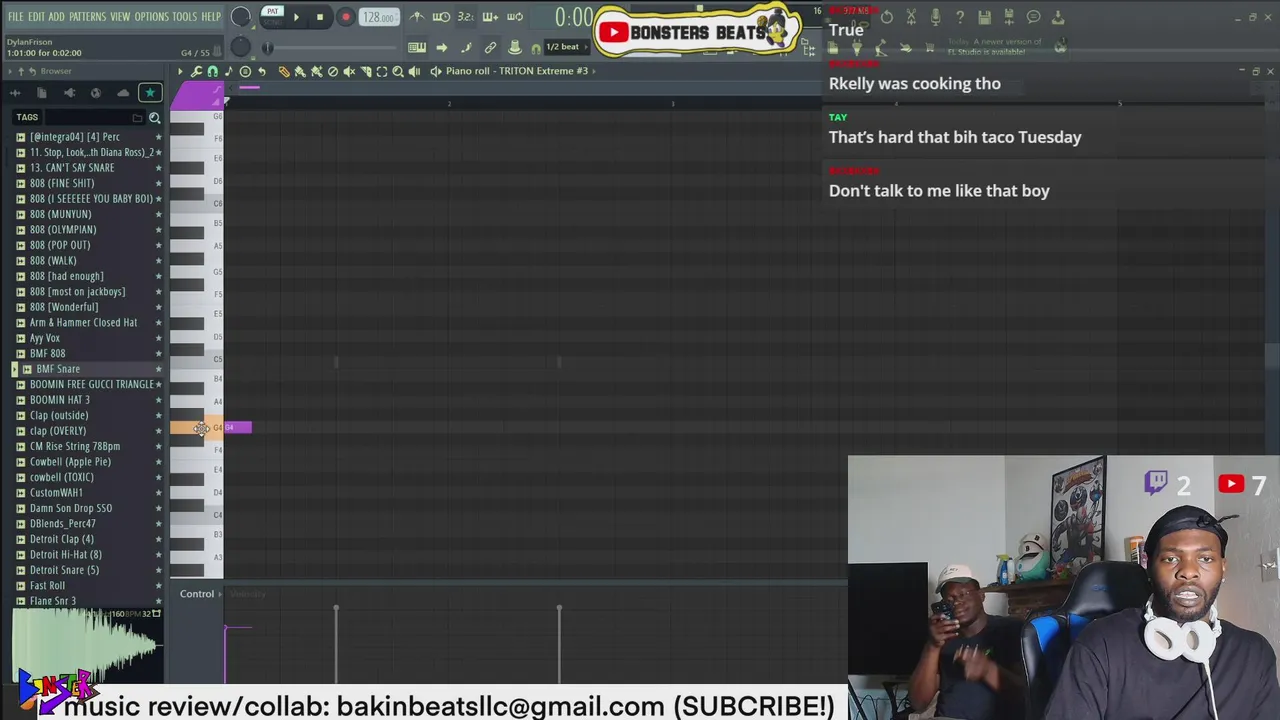Toggle favorite star for Ayy Vox

tap(158, 338)
